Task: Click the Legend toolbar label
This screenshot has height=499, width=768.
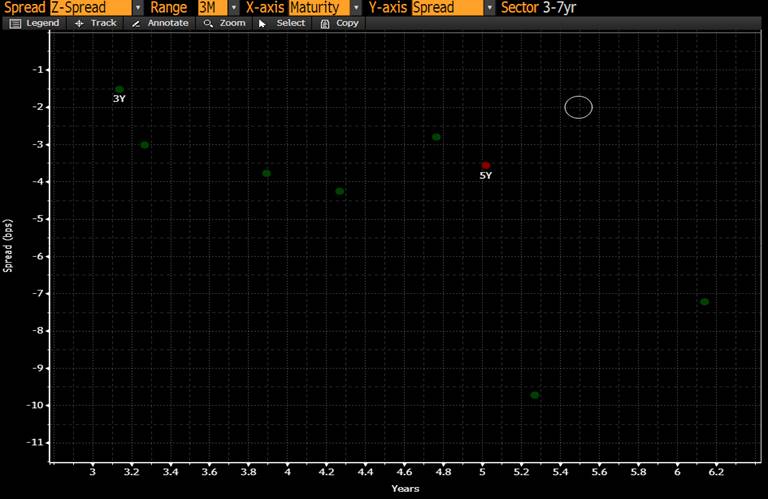Action: tap(43, 23)
